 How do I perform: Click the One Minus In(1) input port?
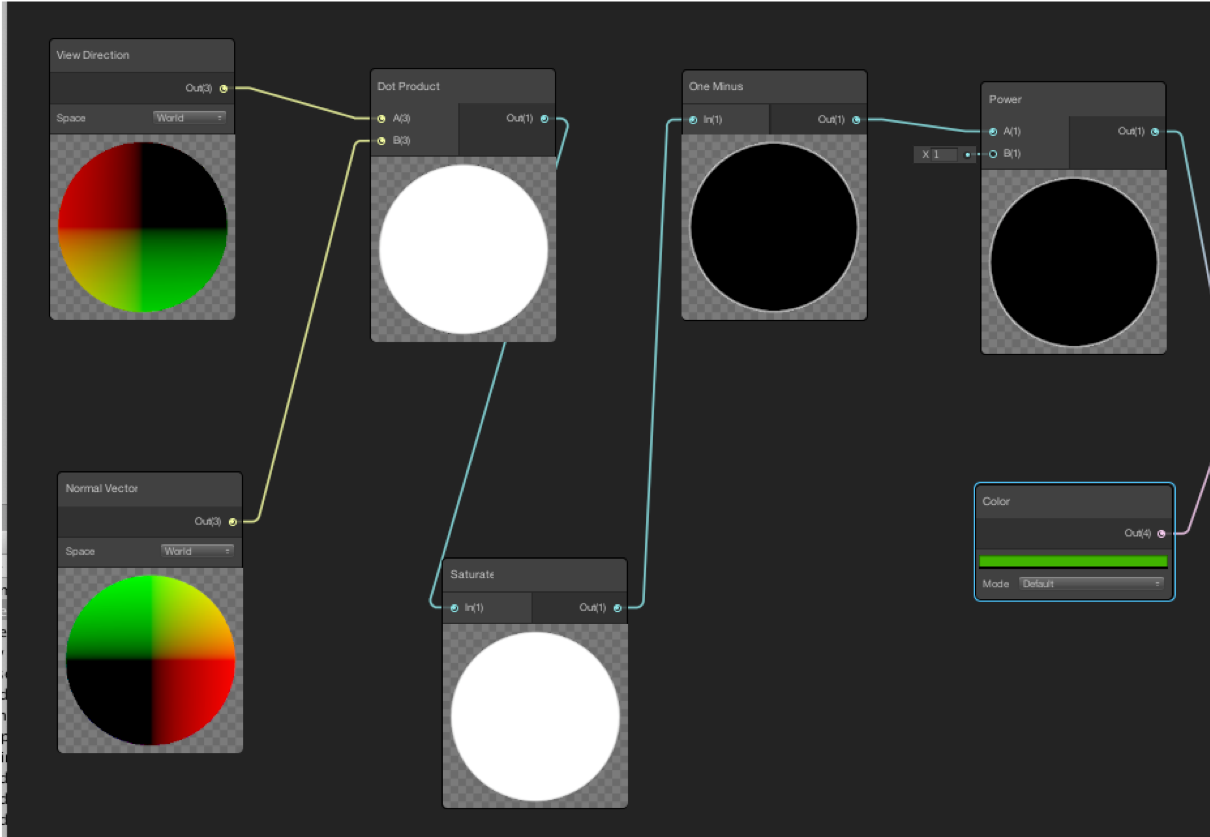coord(693,120)
